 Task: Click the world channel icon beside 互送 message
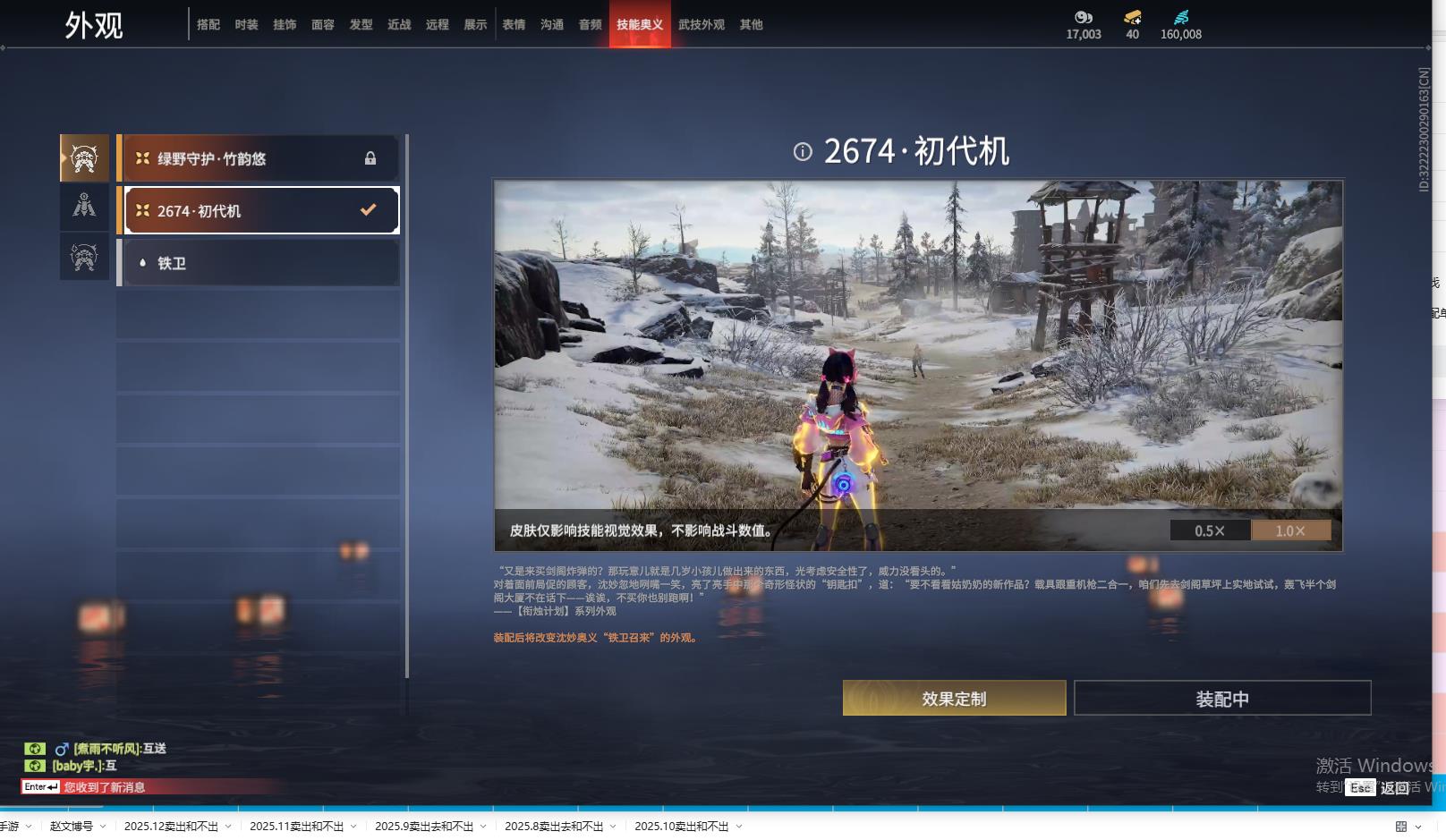pyautogui.click(x=35, y=749)
